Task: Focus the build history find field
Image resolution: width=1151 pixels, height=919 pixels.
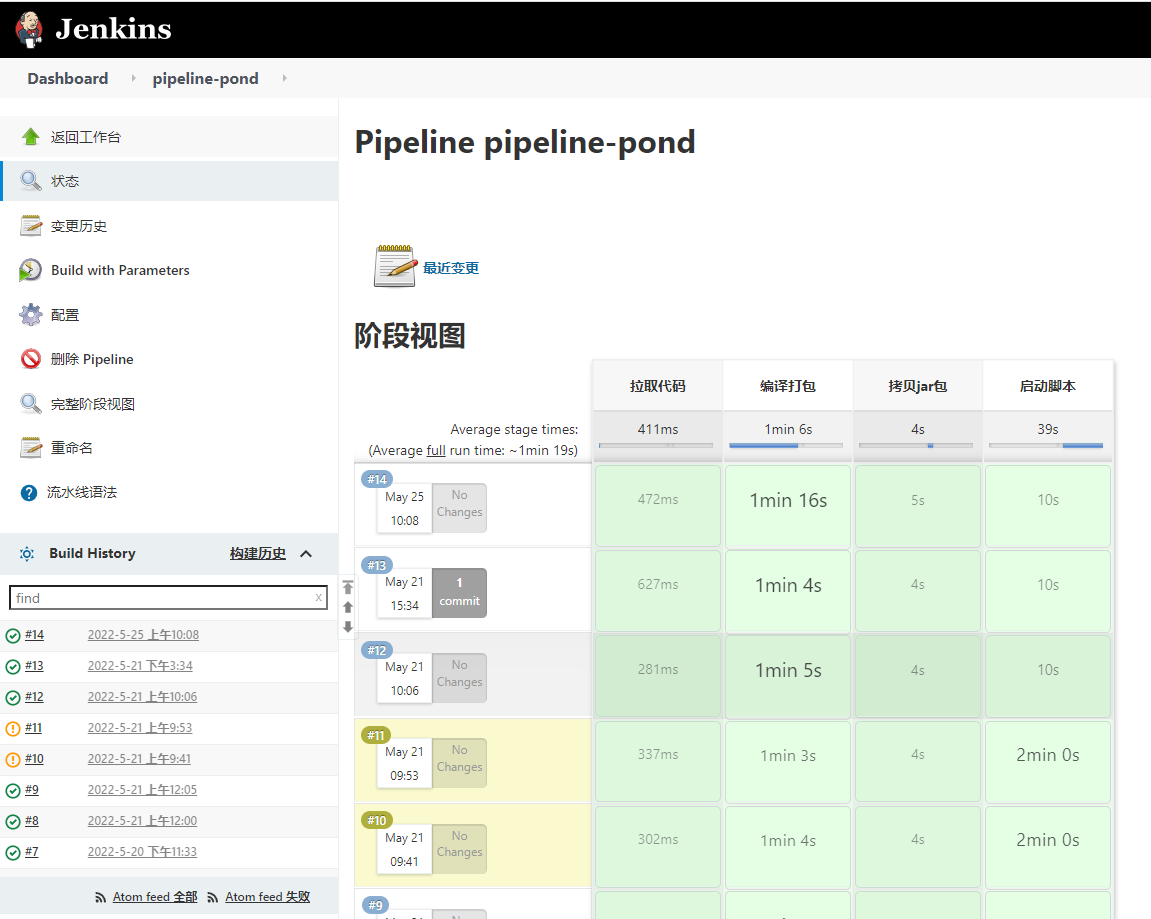Action: [x=167, y=597]
